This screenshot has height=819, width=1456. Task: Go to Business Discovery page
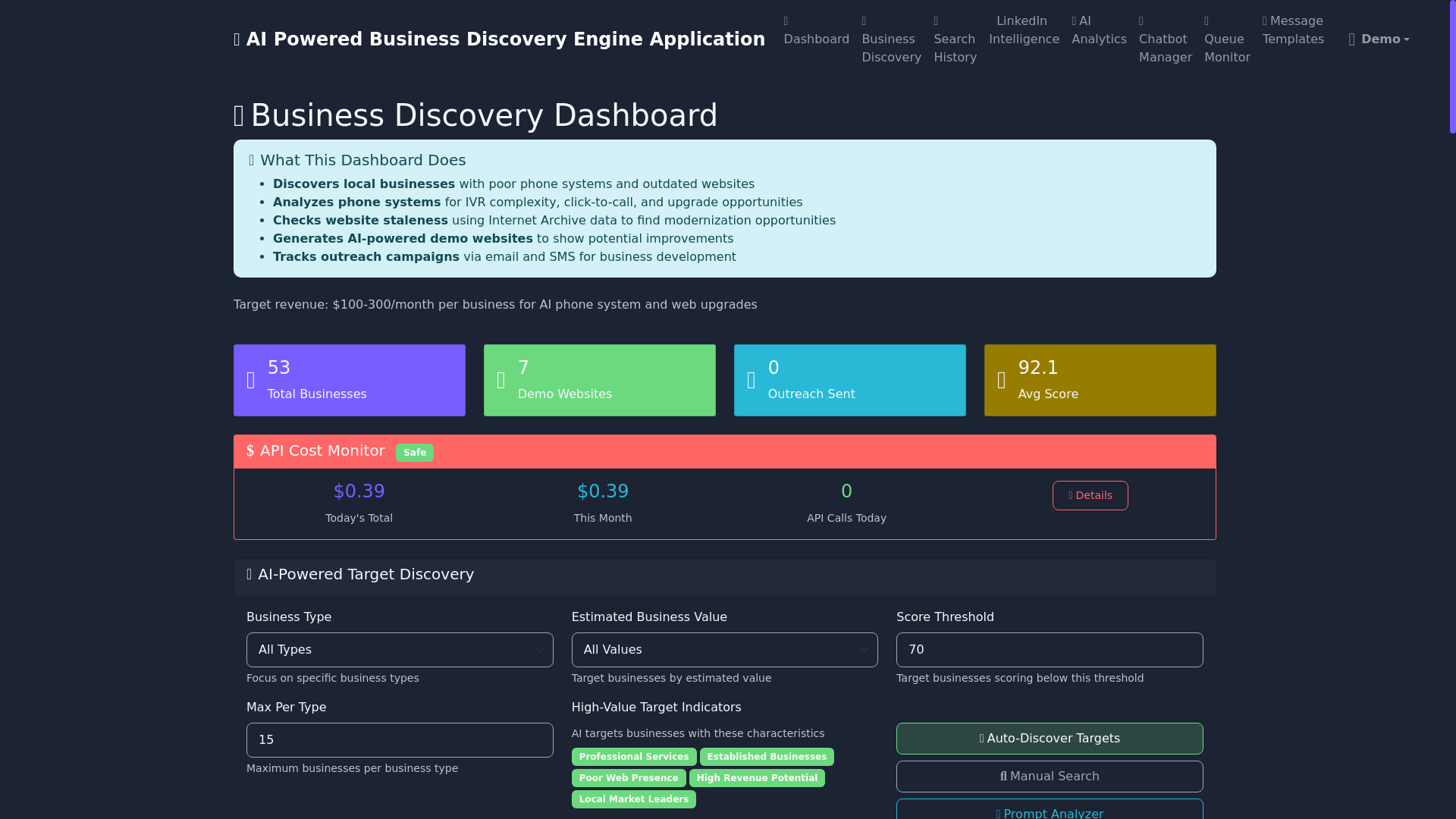coord(891,39)
